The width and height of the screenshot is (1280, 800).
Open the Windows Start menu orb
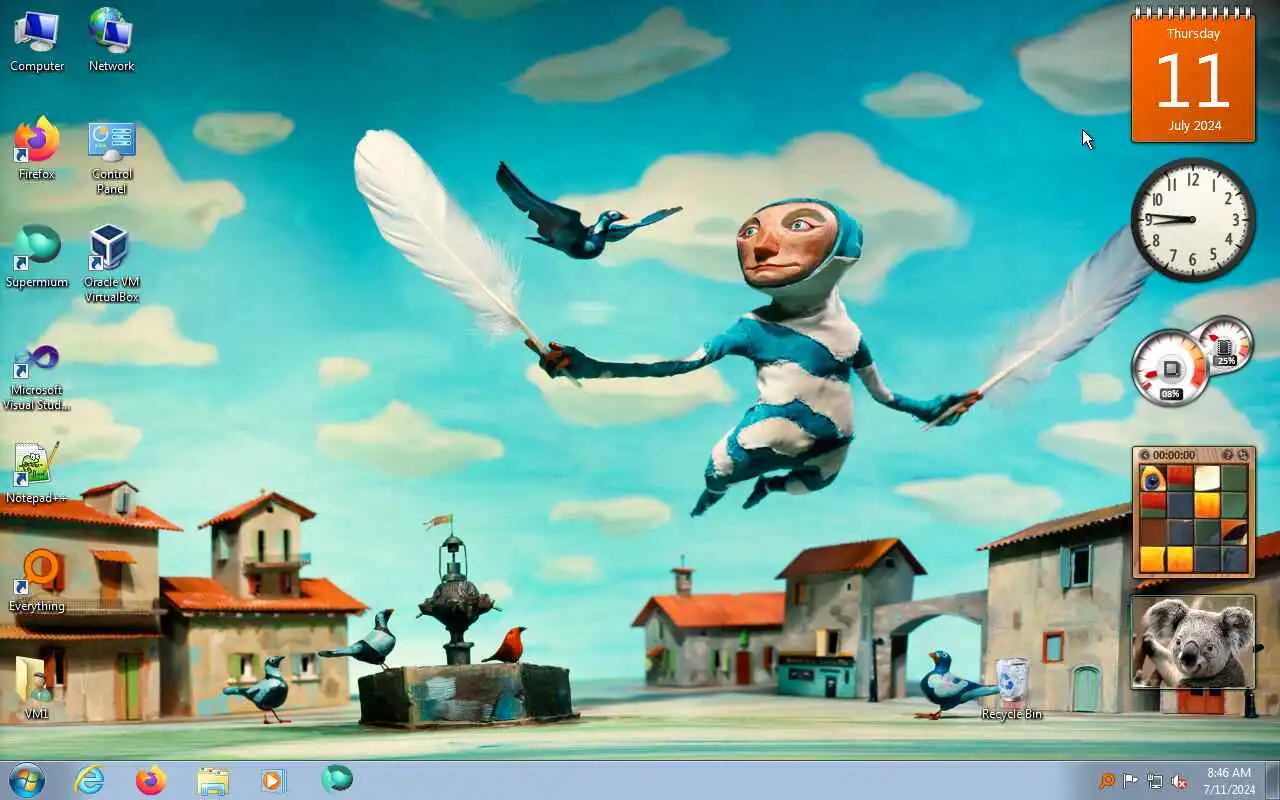coord(26,780)
